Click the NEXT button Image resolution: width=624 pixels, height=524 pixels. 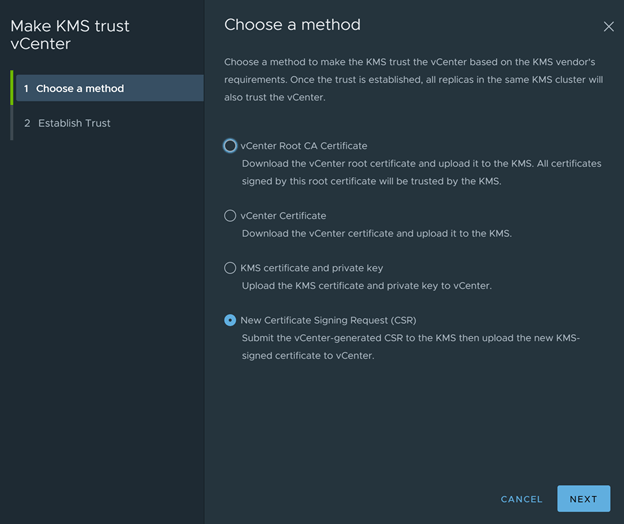tap(583, 499)
